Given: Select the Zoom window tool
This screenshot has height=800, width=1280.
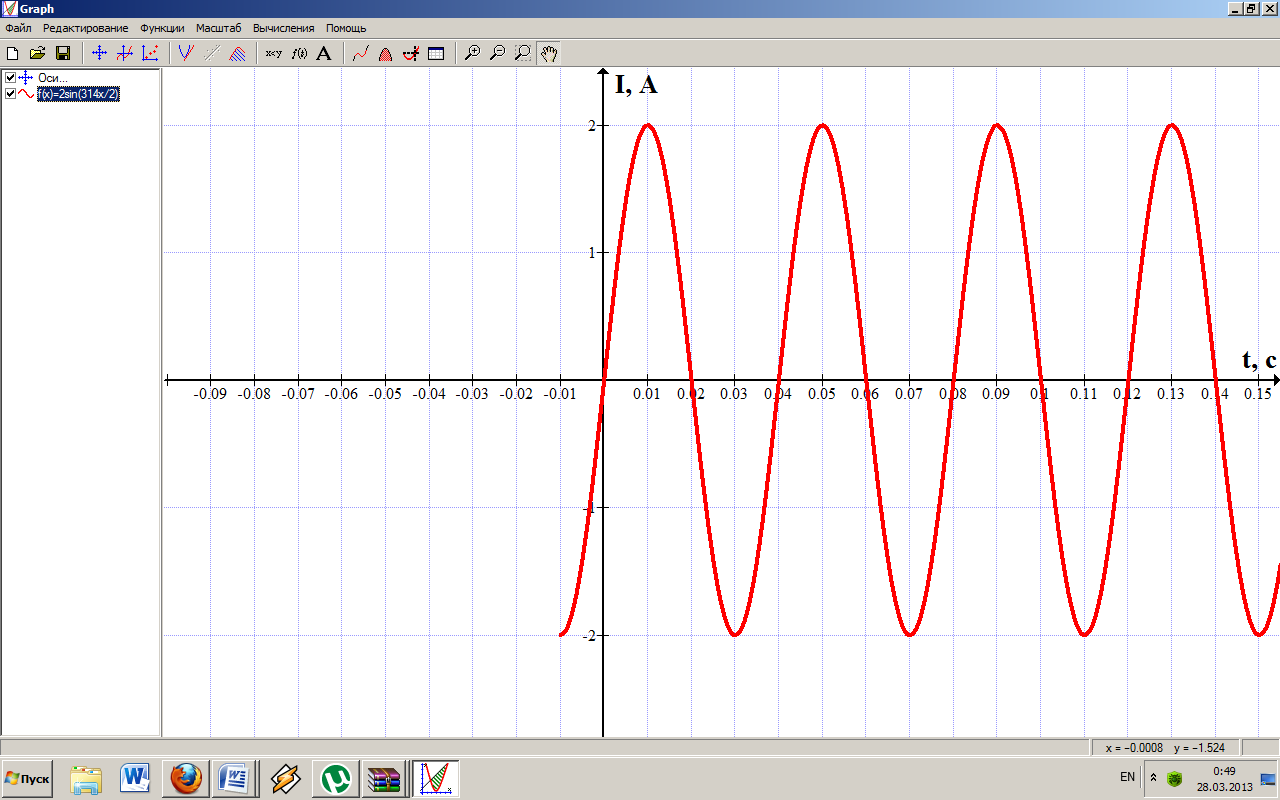Looking at the screenshot, I should 522,54.
